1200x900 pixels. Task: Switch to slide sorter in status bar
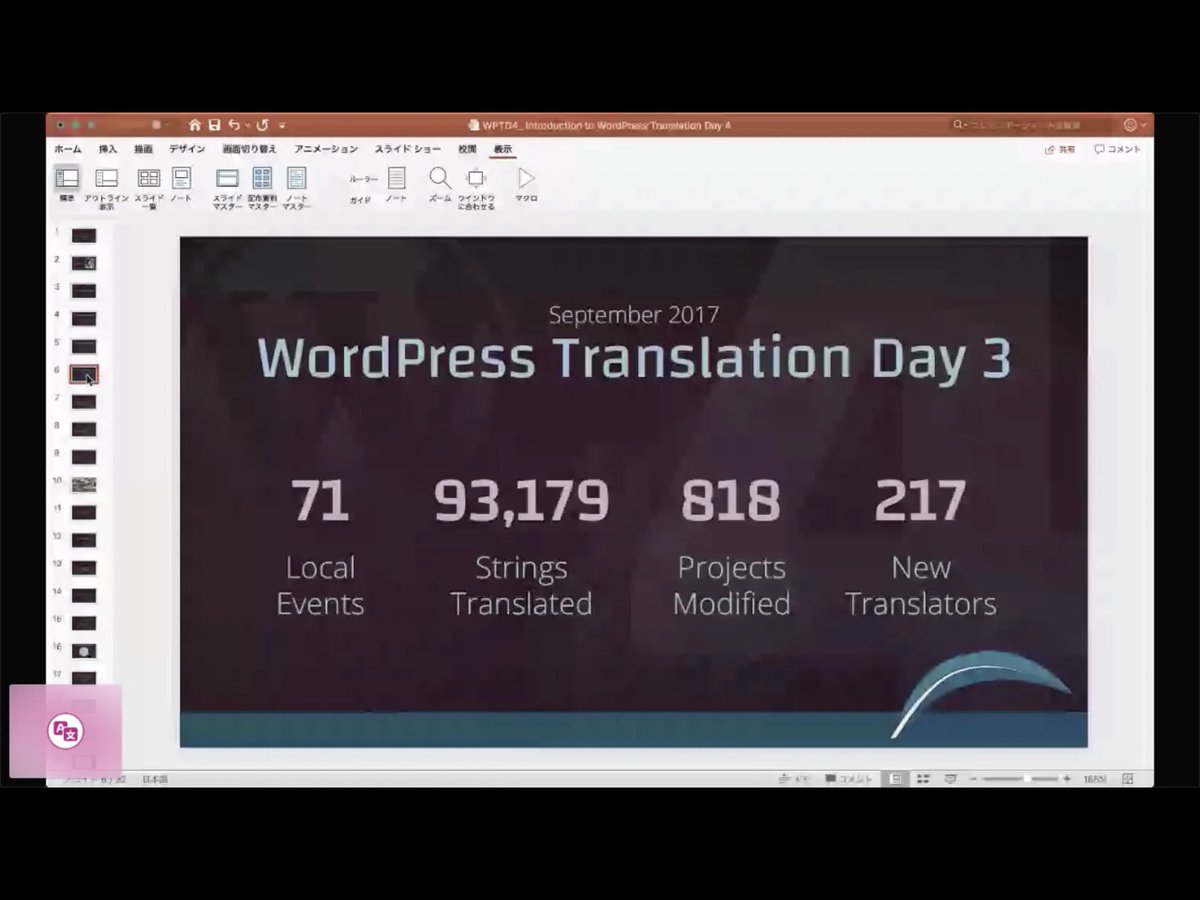(923, 779)
